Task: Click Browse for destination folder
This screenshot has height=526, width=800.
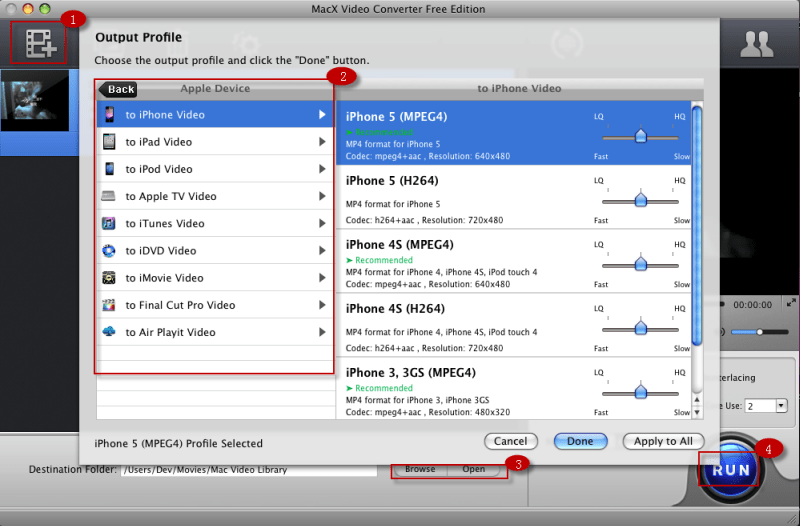Action: click(420, 469)
